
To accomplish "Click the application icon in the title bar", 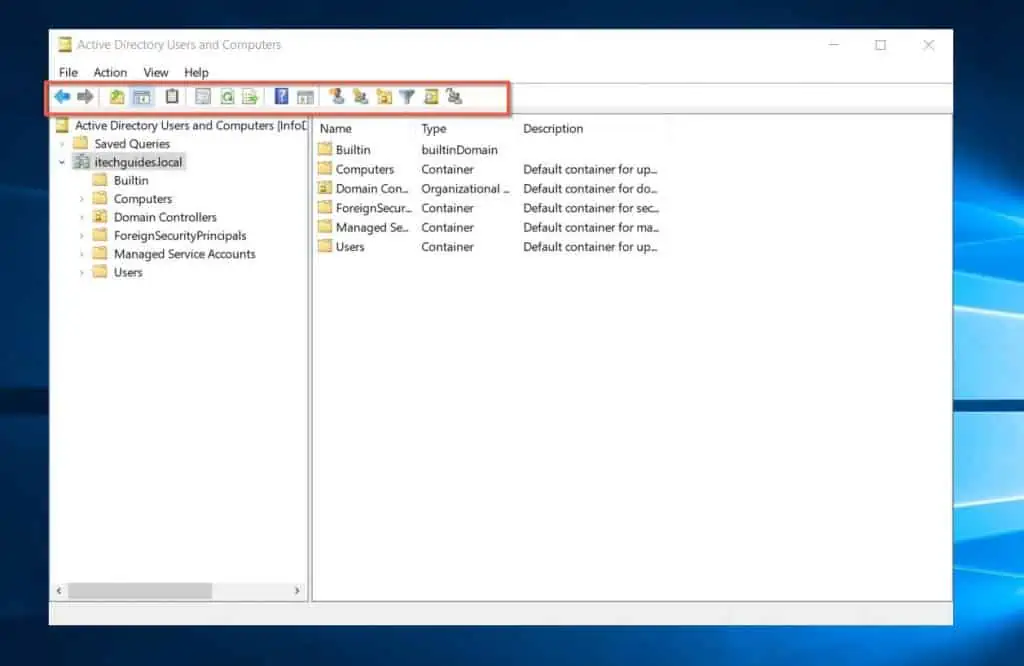I will pyautogui.click(x=65, y=44).
